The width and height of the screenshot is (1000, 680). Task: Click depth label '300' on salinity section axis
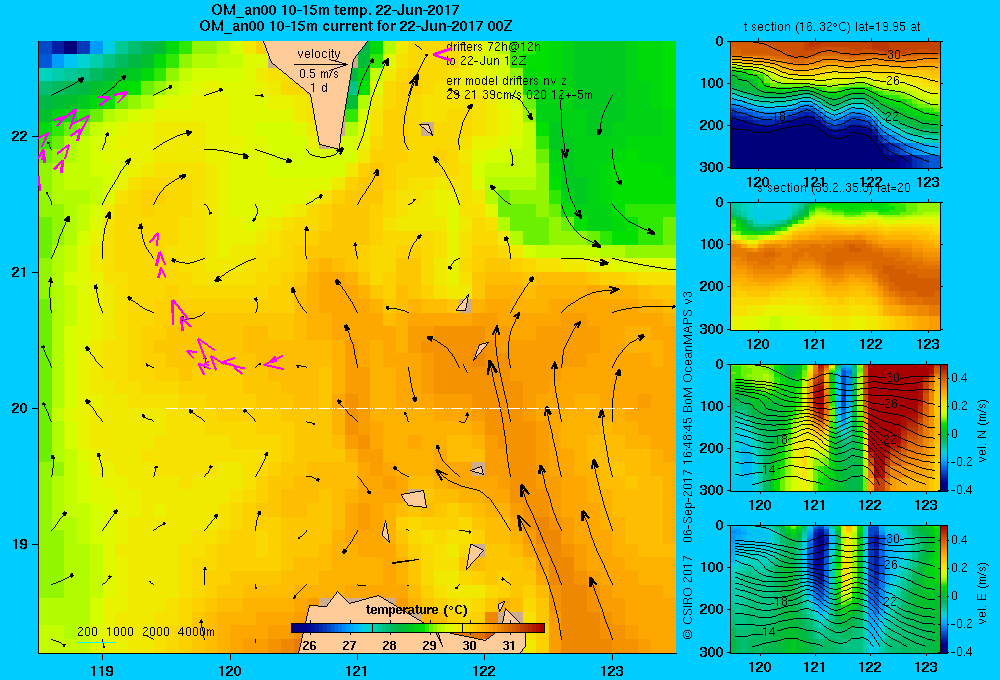(x=712, y=329)
